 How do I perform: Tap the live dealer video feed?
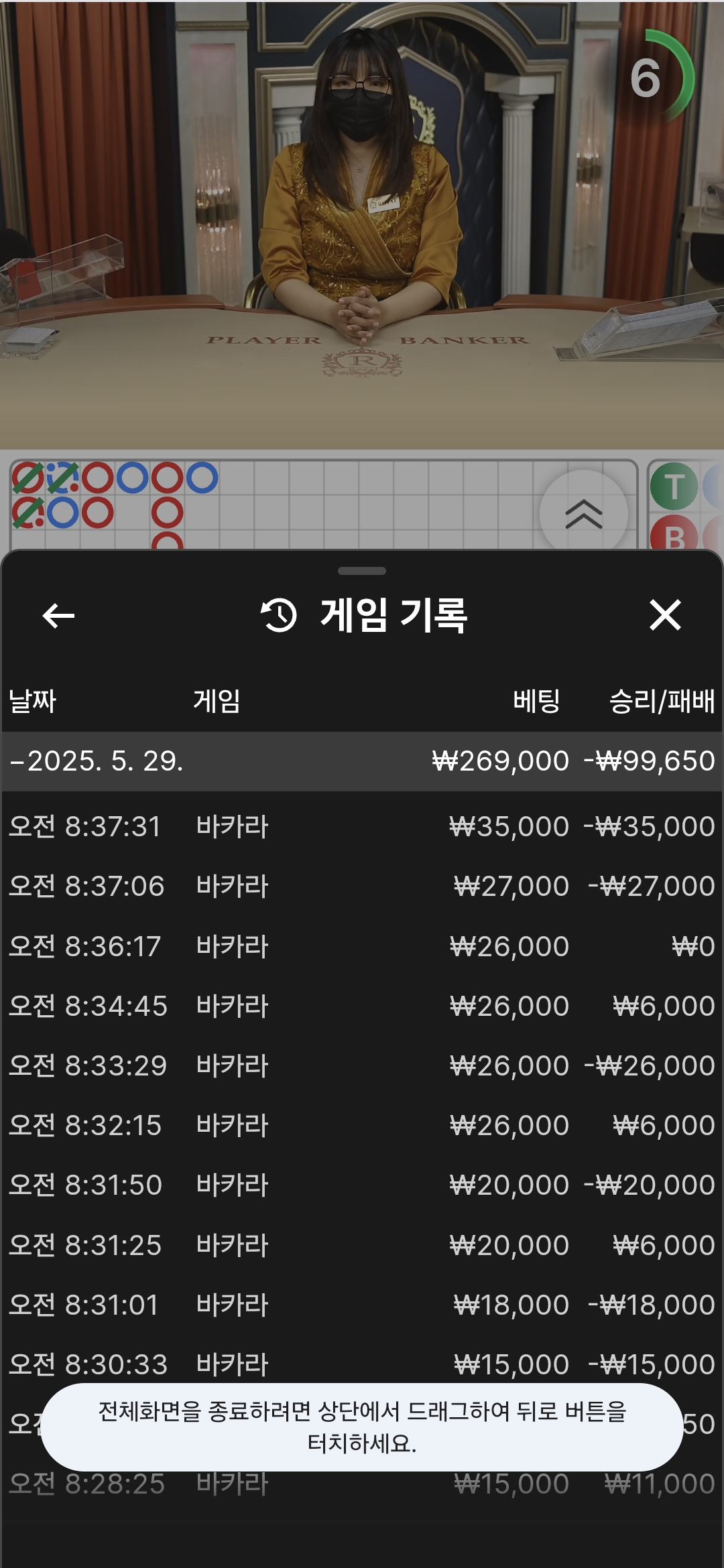362,224
